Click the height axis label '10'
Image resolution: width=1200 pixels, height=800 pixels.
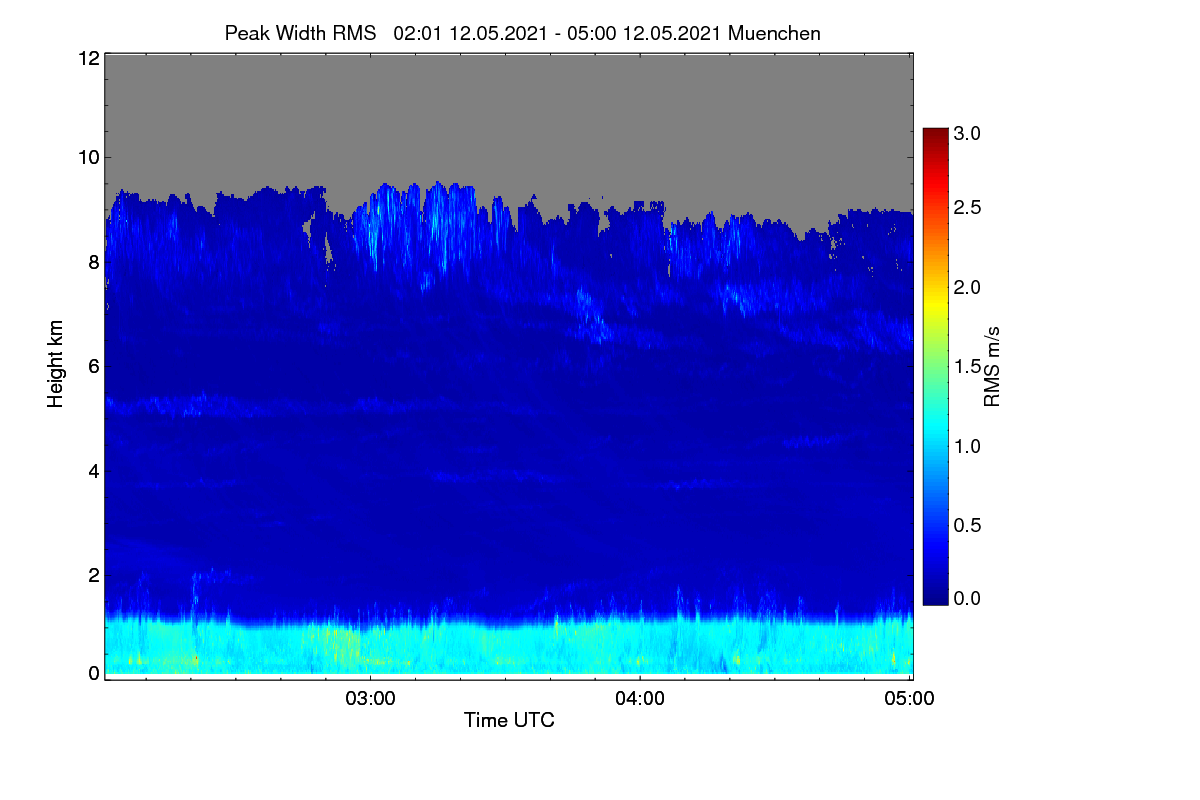(88, 157)
